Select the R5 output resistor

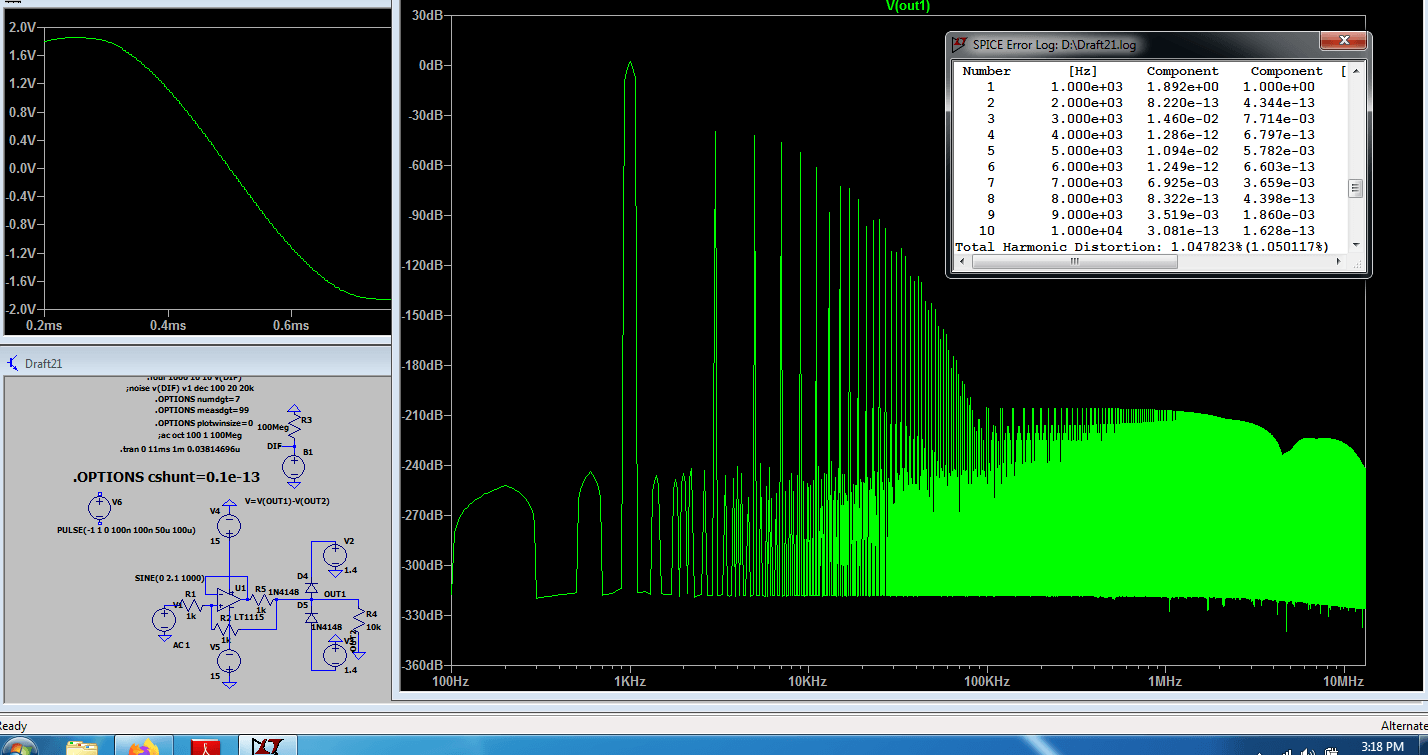260,599
